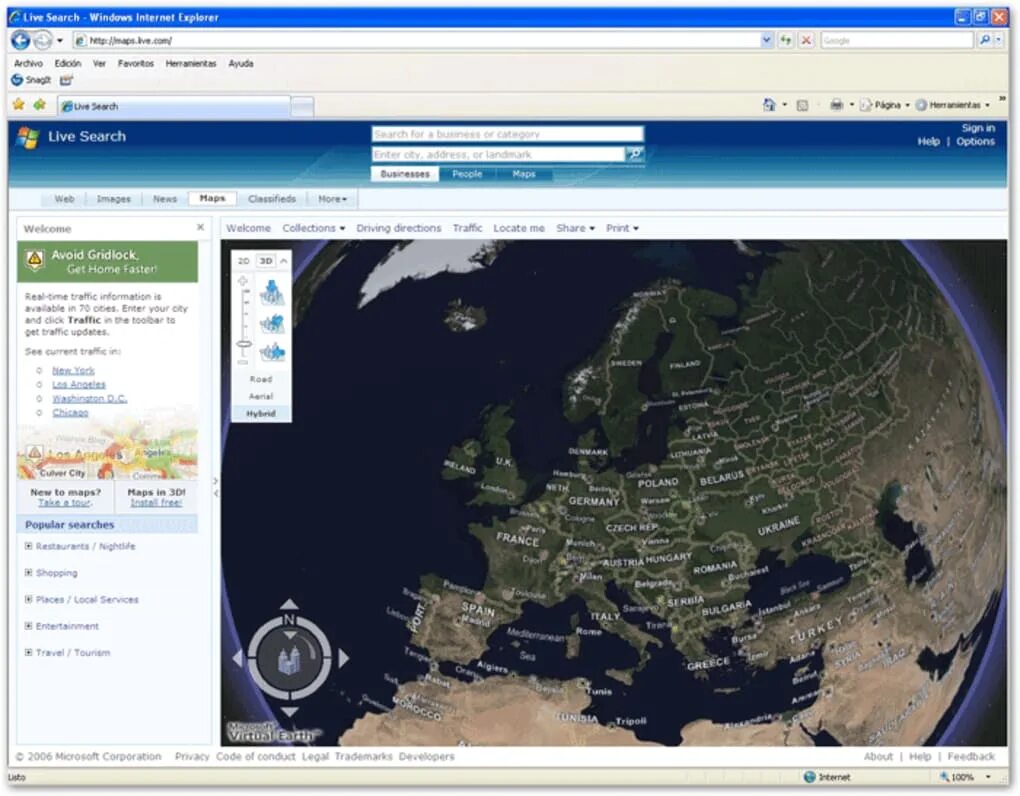Click Traffic in the map toolbar
Viewport: 1020px width, 796px height.
tap(467, 228)
